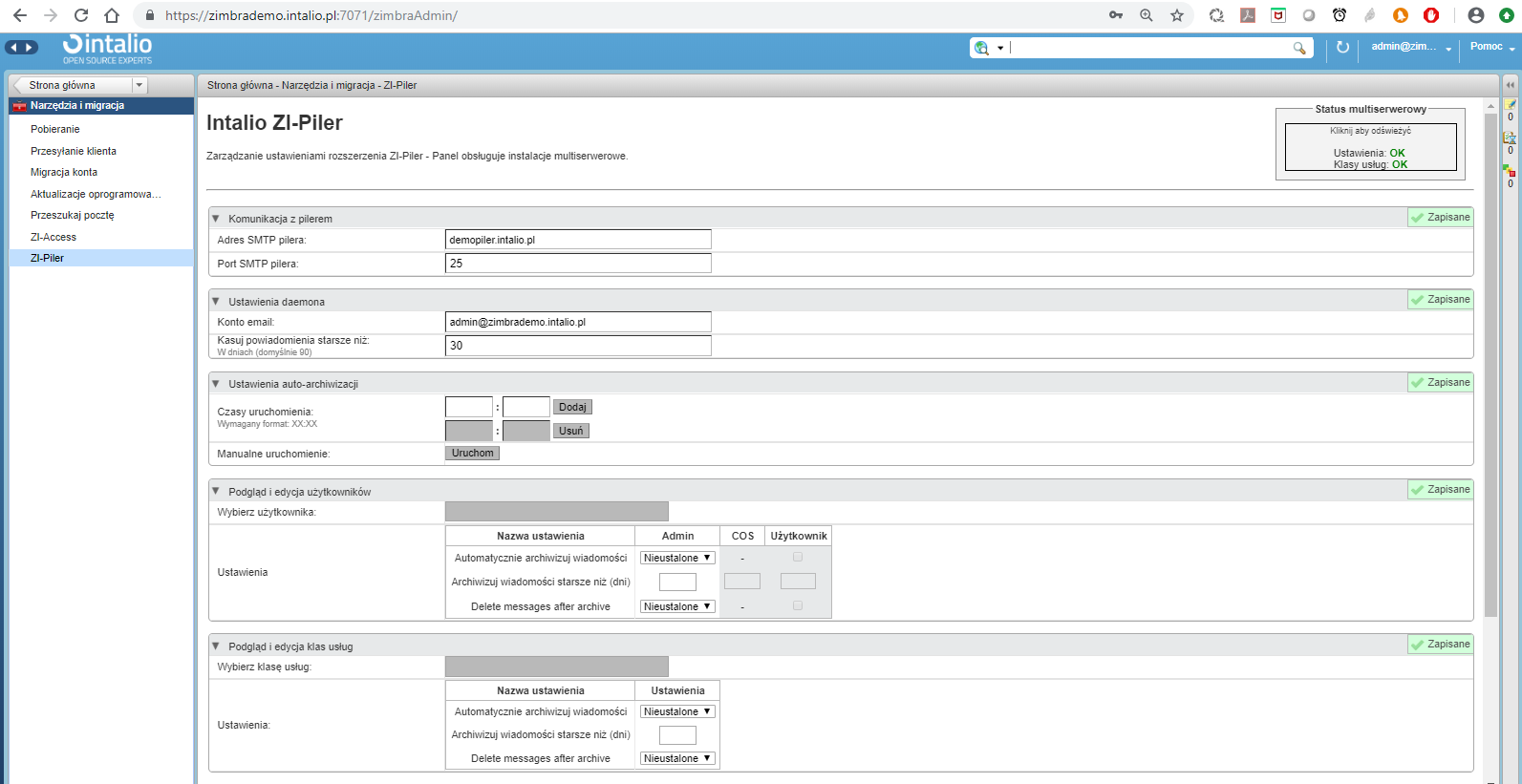Click the zoom magnifier icon in the address bar
Image resolution: width=1522 pixels, height=784 pixels.
coord(1147,15)
